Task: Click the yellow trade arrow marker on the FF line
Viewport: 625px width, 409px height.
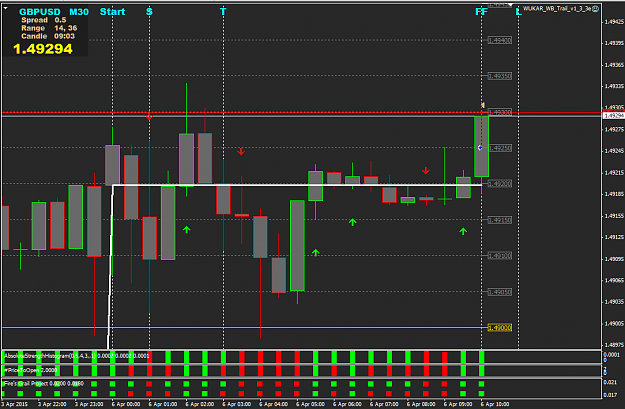Action: click(x=482, y=105)
